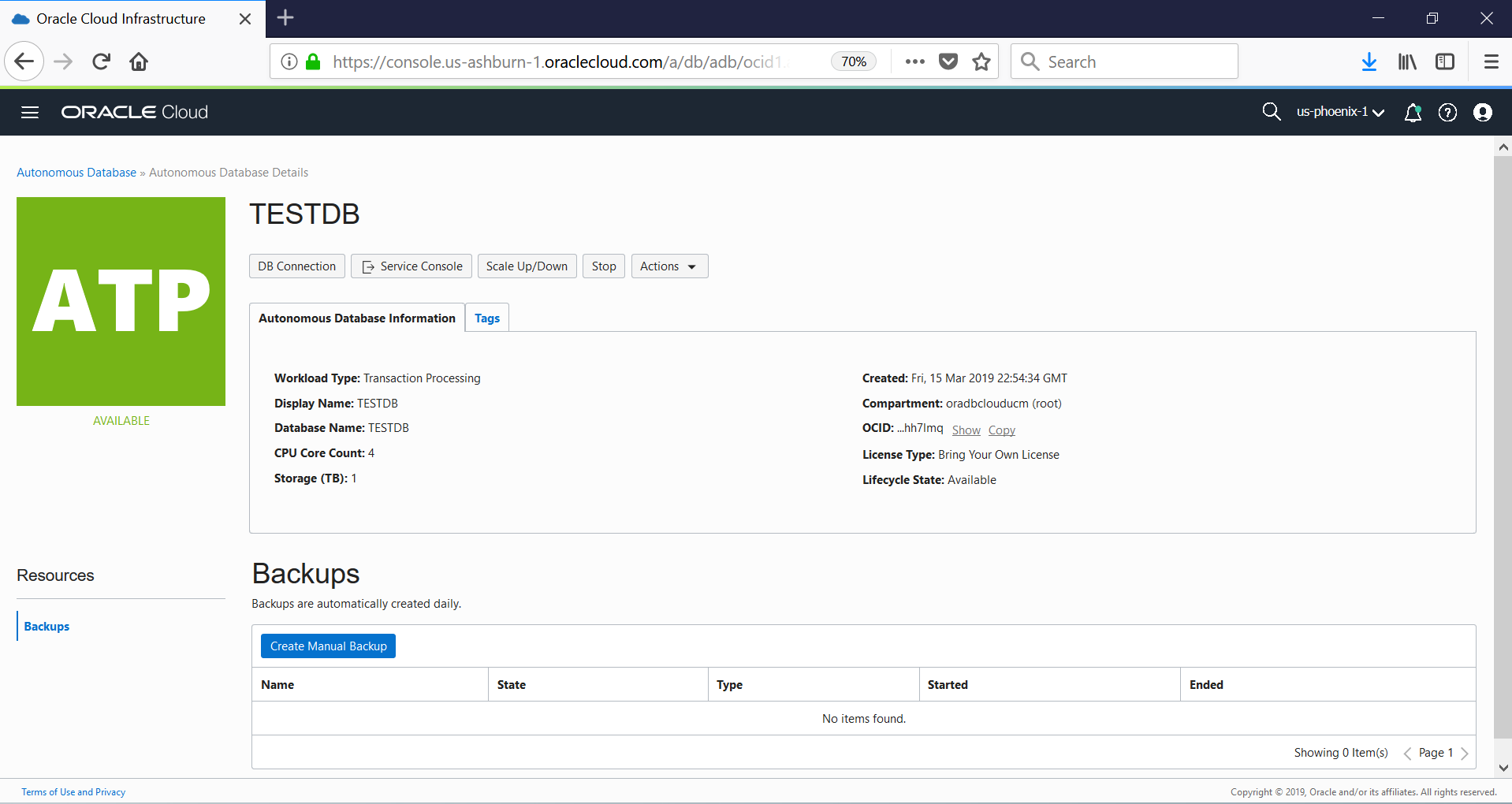Click 'License Type: Bring Your Own License'
Image resolution: width=1512 pixels, height=804 pixels.
pyautogui.click(x=961, y=455)
